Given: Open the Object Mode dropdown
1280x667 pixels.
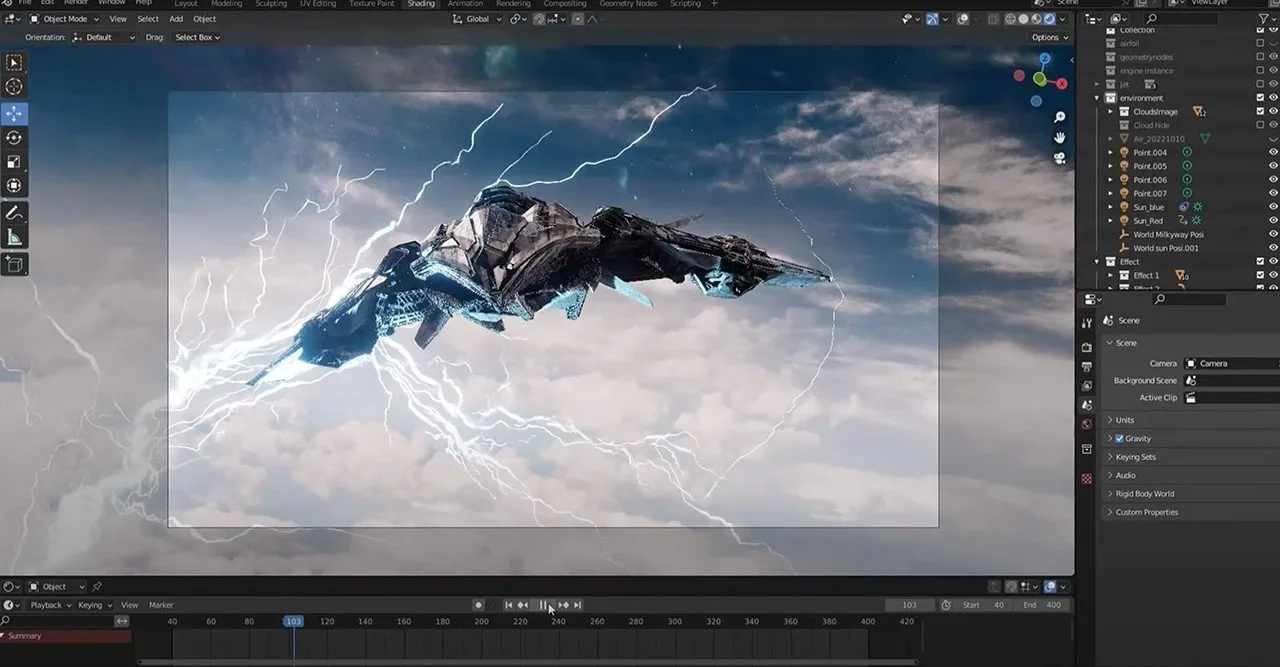Looking at the screenshot, I should coord(64,19).
